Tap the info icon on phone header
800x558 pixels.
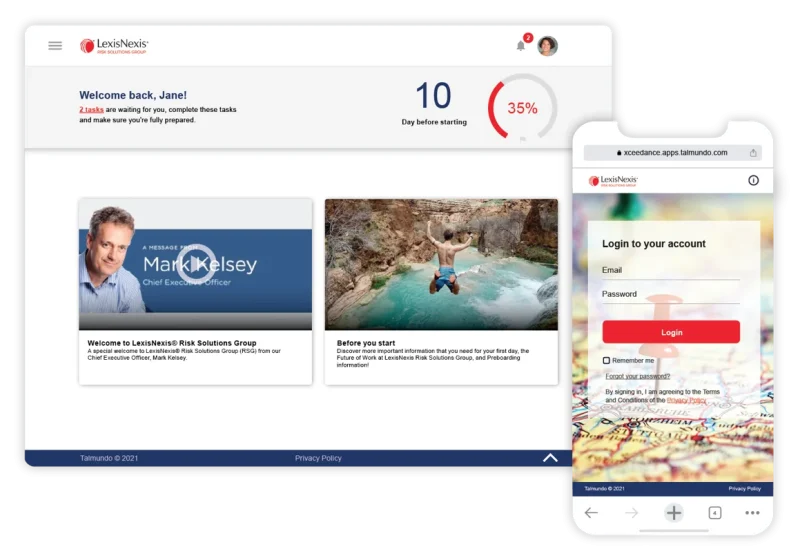pyautogui.click(x=753, y=180)
